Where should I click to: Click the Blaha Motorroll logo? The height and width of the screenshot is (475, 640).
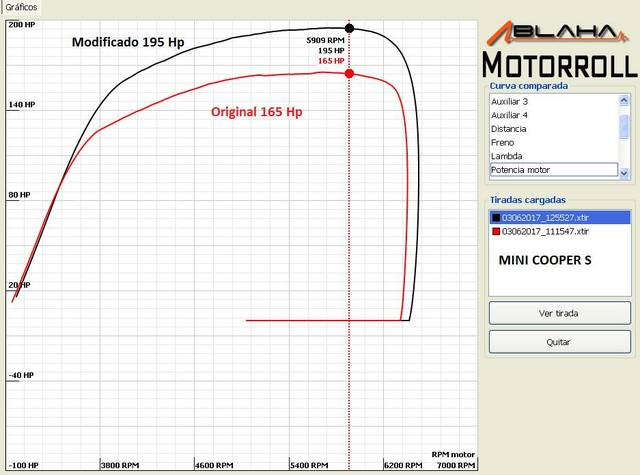tap(560, 48)
